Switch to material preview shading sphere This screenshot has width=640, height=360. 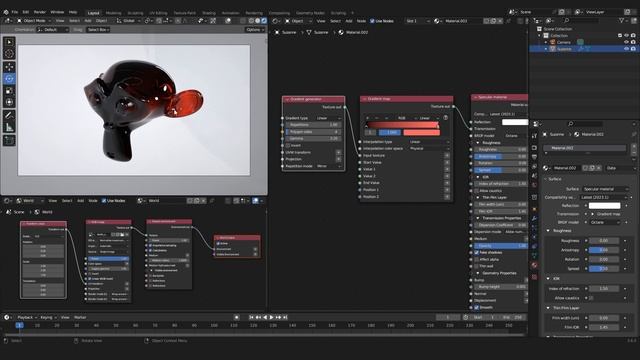pos(258,20)
